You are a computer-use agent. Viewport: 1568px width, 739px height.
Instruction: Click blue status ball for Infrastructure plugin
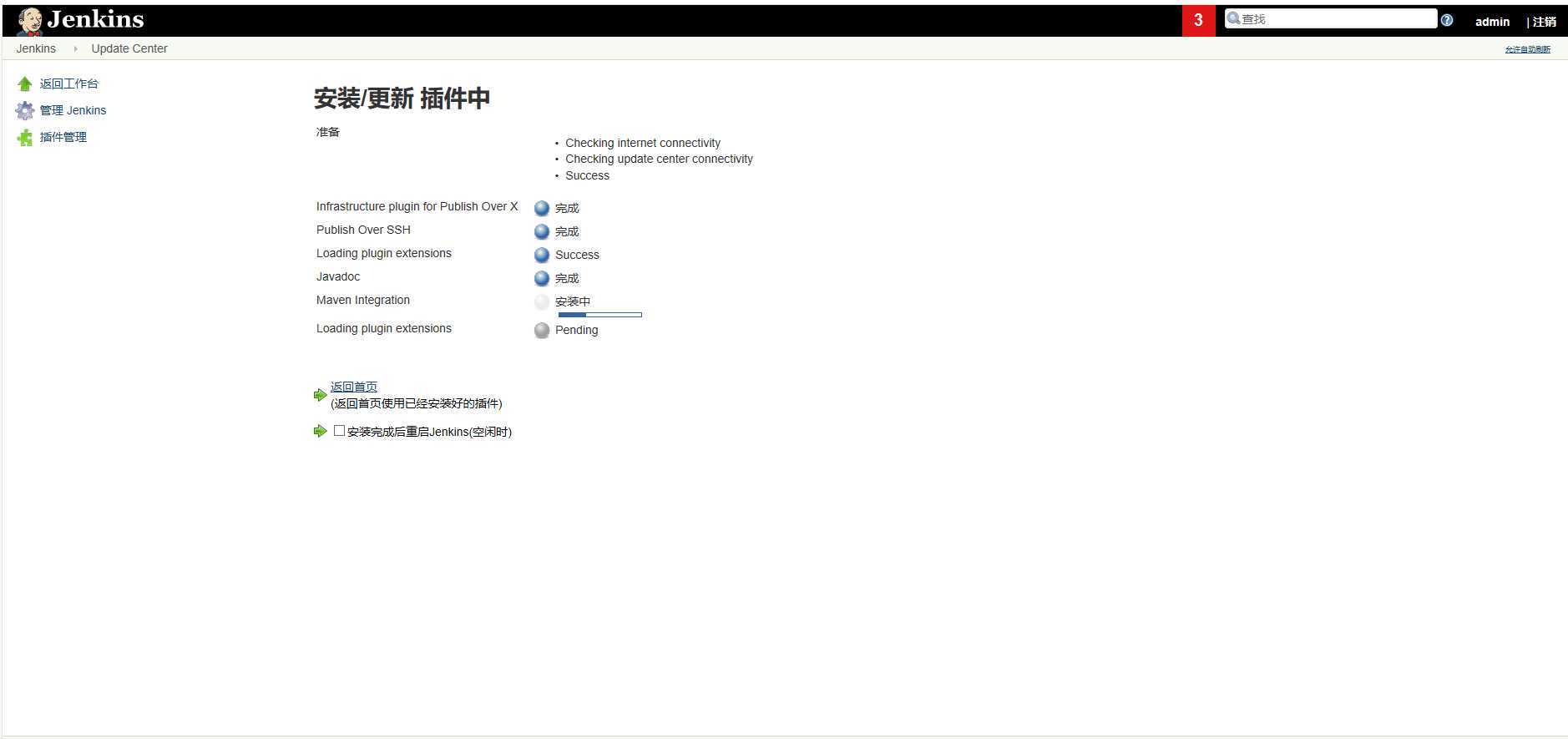(x=542, y=208)
